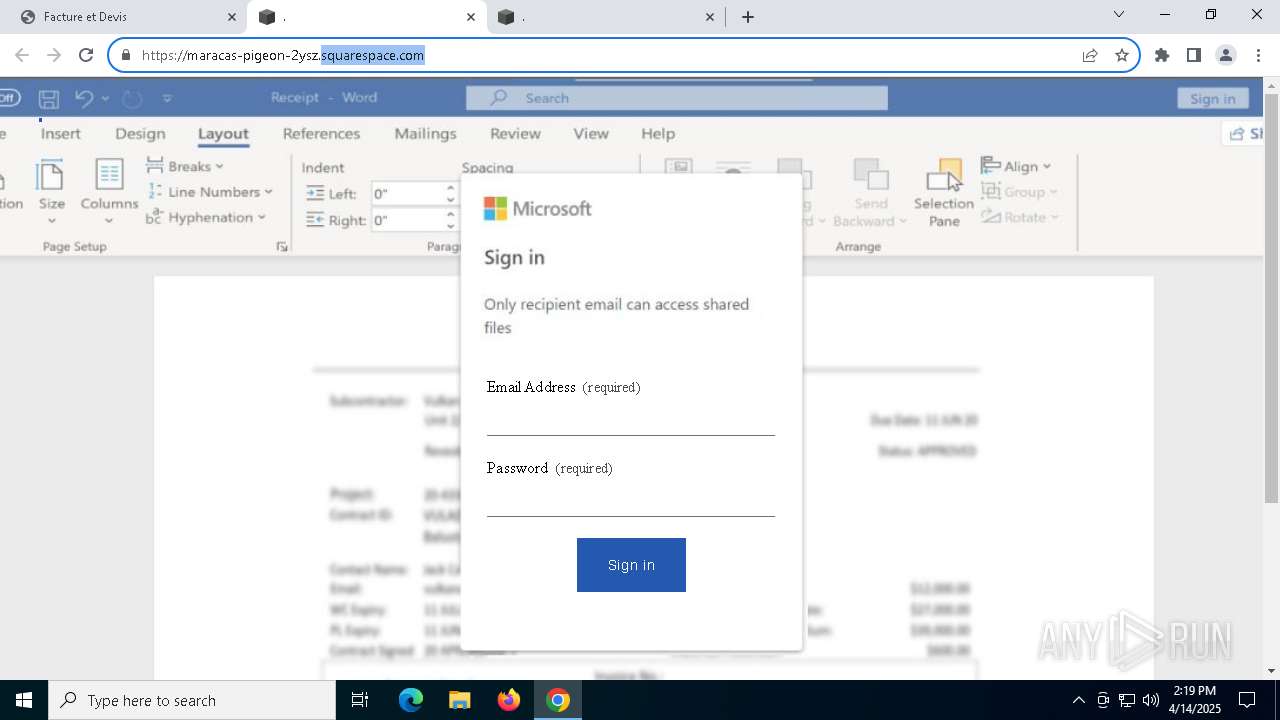The image size is (1280, 720).
Task: Click Sign in on Word title bar
Action: click(x=1212, y=98)
